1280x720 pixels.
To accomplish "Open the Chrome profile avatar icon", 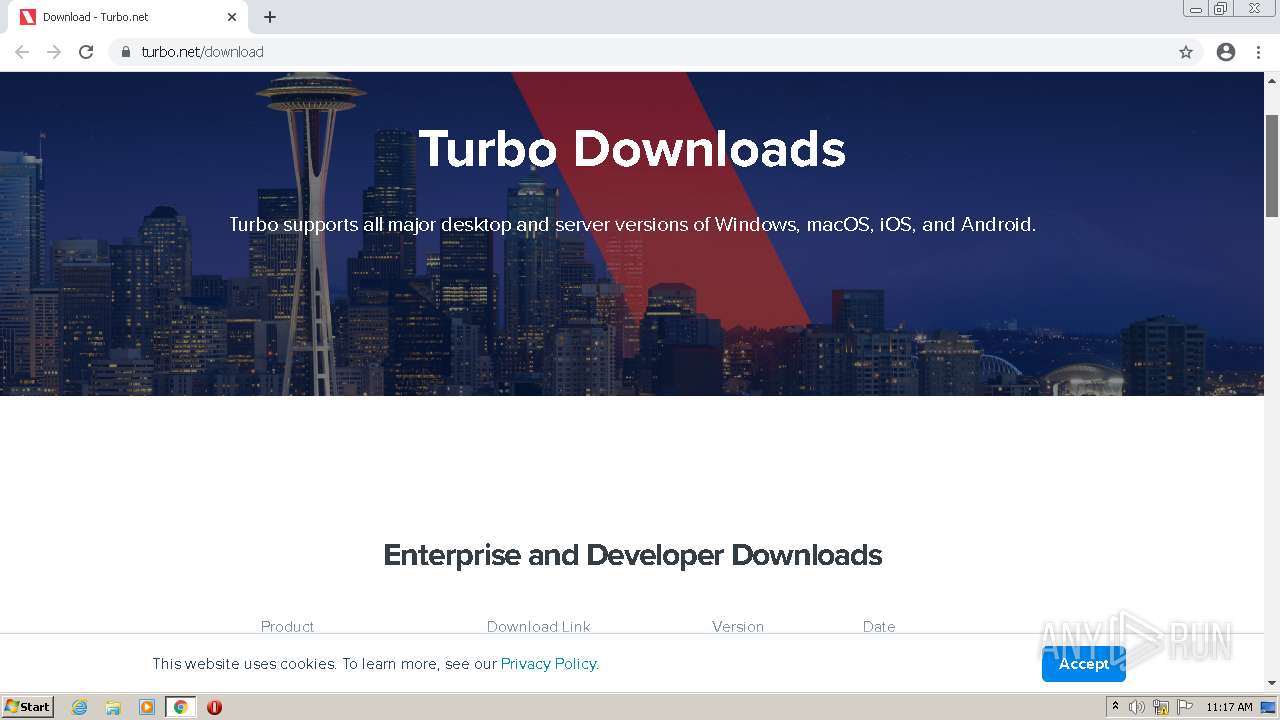I will 1226,52.
